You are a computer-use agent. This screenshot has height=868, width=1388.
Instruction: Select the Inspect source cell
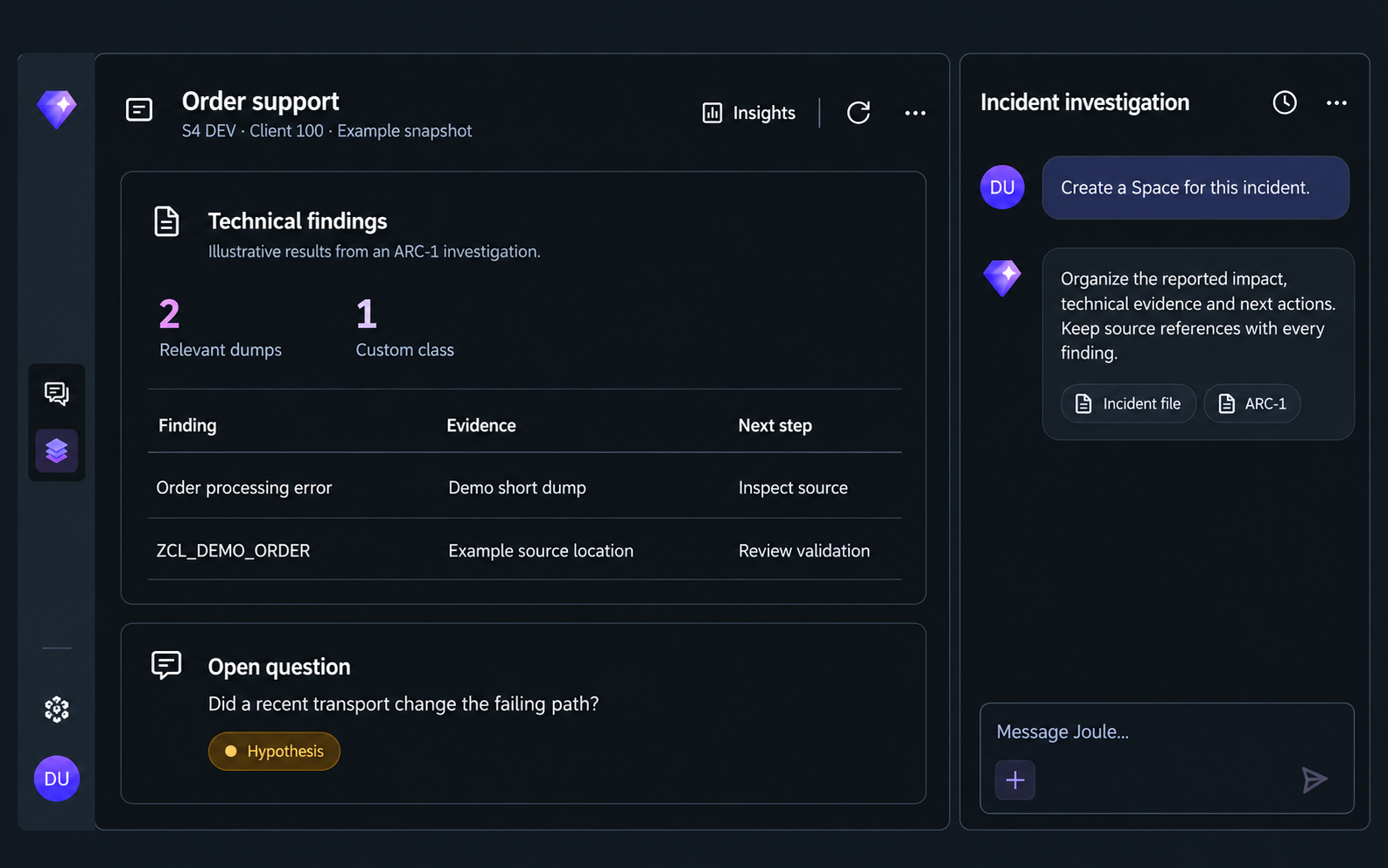pos(793,487)
